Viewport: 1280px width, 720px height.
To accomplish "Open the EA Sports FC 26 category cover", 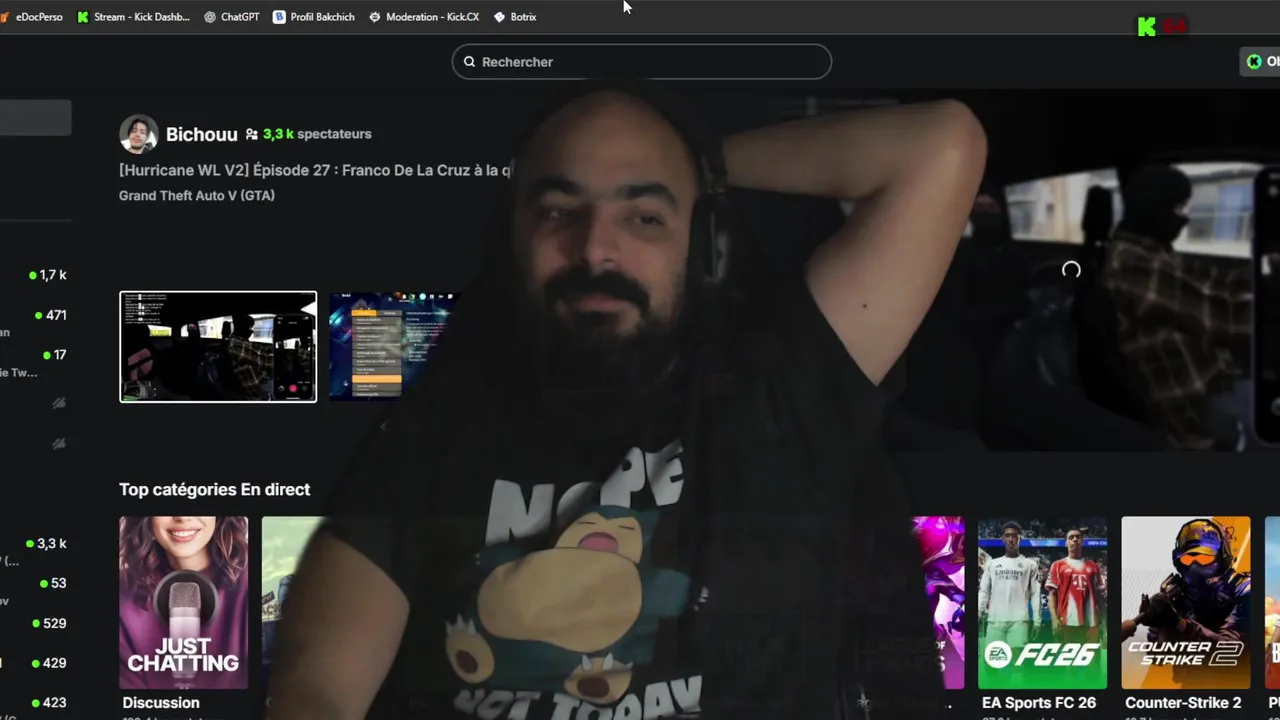I will [1042, 602].
